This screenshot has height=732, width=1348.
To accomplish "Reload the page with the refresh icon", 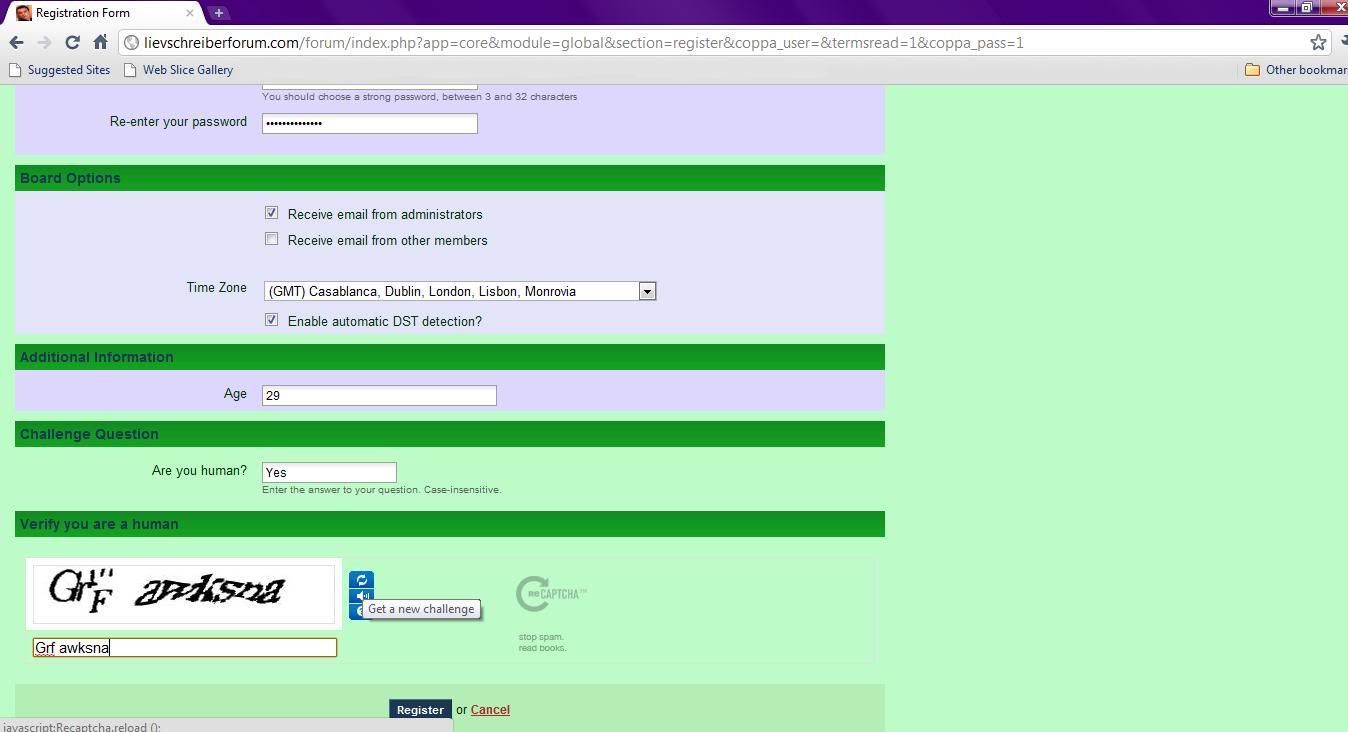I will coord(72,42).
